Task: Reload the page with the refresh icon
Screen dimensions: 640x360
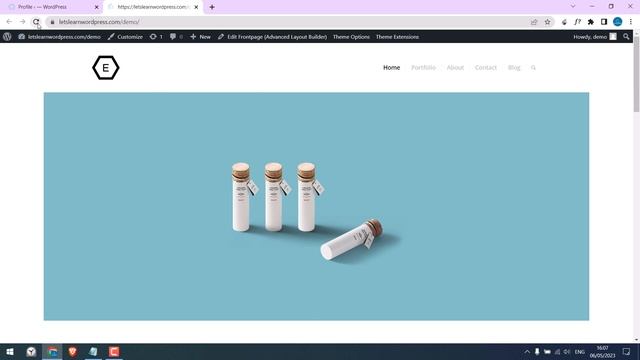Action: pyautogui.click(x=36, y=22)
